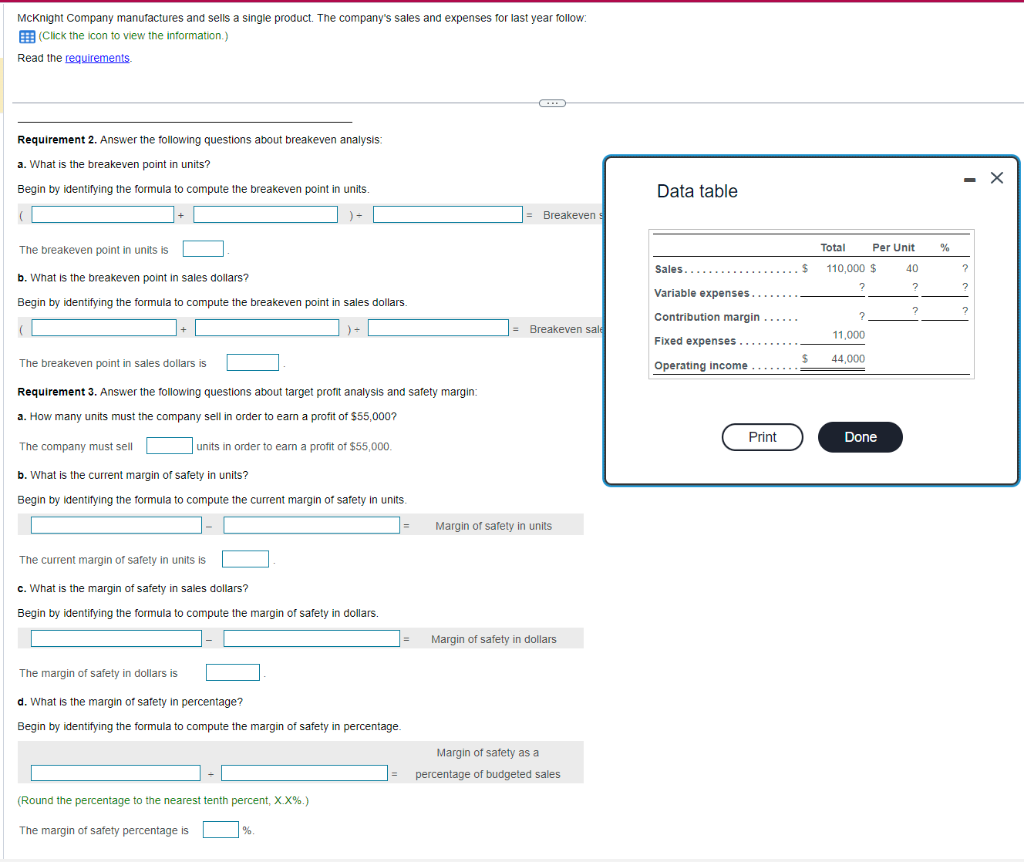Select first field of margin of safety units formula
The height and width of the screenshot is (862, 1024).
click(x=116, y=525)
